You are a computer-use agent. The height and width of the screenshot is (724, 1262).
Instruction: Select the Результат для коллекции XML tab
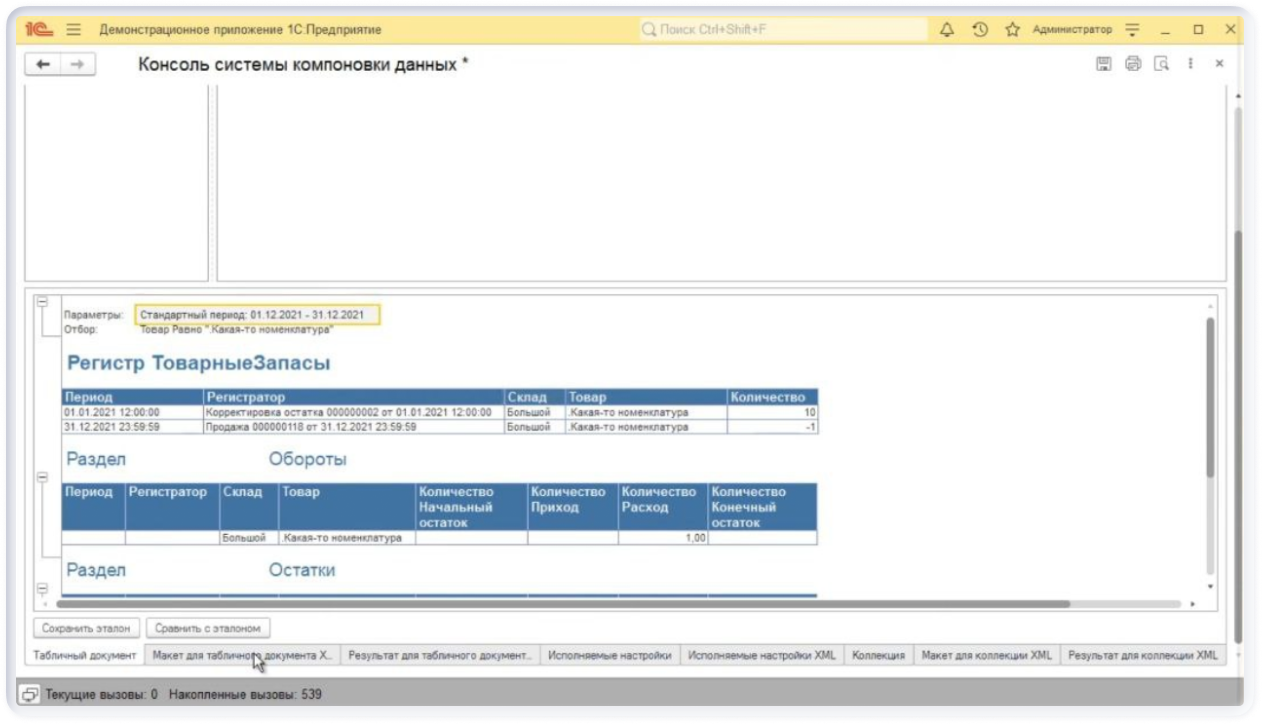[1142, 656]
